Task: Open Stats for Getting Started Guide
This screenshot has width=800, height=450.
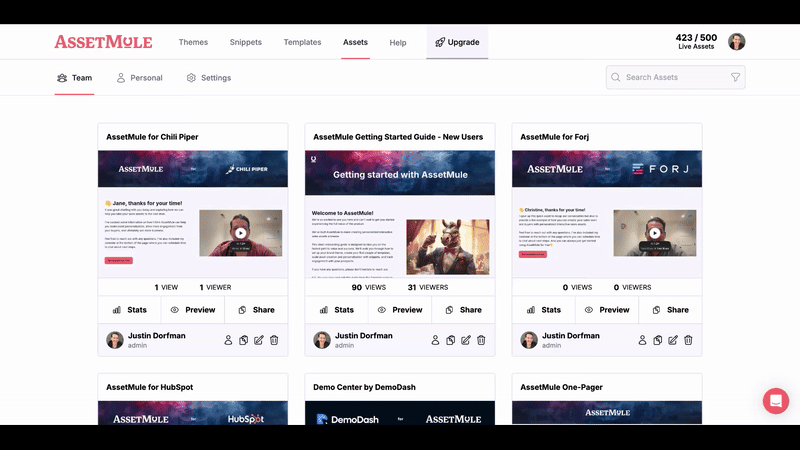Action: (337, 310)
